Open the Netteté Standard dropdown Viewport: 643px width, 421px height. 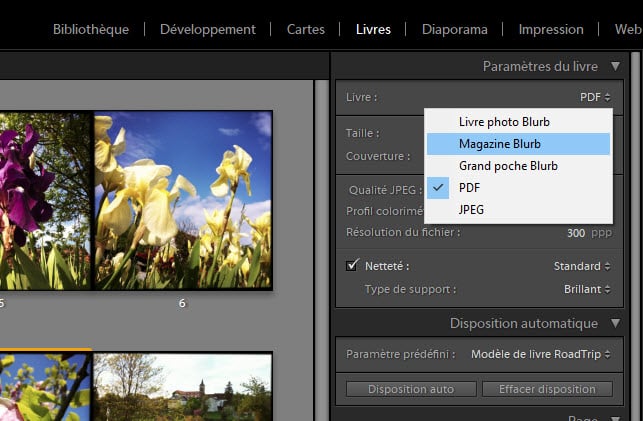pos(582,266)
